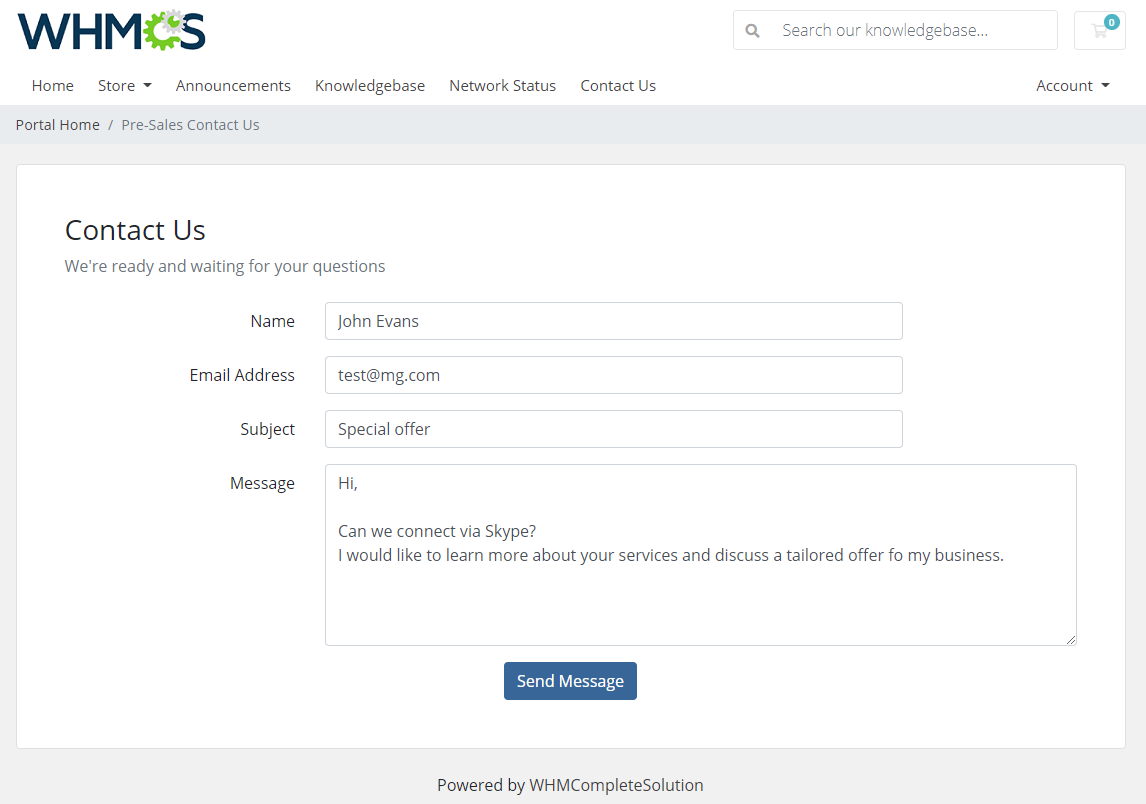The width and height of the screenshot is (1146, 804).
Task: Click the Pre-Sales Contact Us breadcrumb
Action: tap(190, 124)
